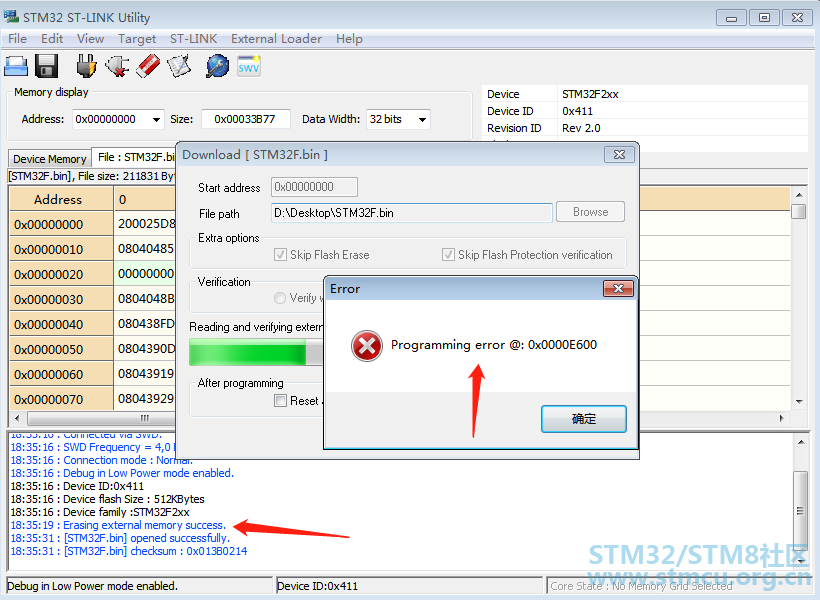This screenshot has height=600, width=820.
Task: Open the Edit menu
Action: pos(52,39)
